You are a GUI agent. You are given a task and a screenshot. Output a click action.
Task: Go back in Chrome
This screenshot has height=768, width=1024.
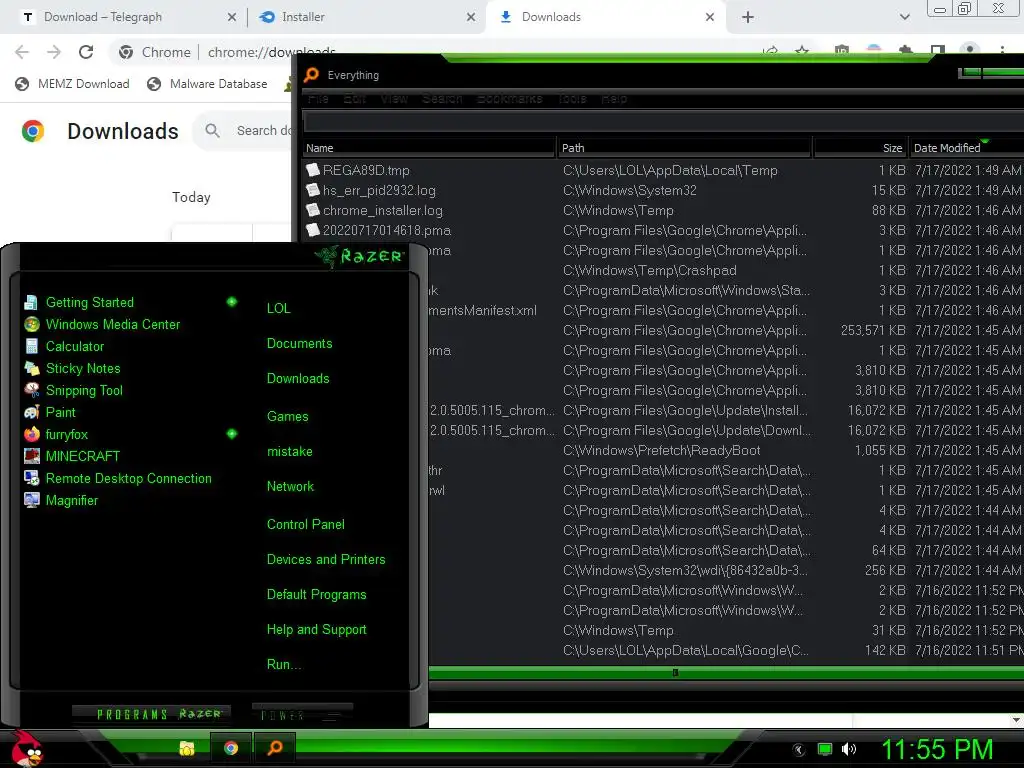22,52
